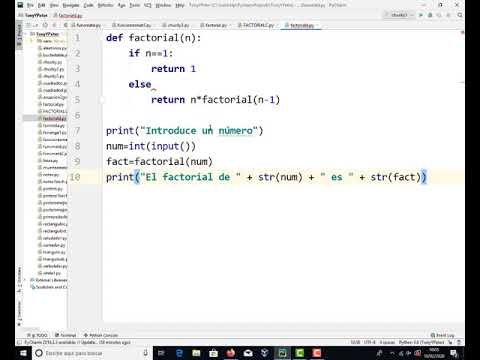Open the Event Log
480x360 pixels.
[x=443, y=335]
